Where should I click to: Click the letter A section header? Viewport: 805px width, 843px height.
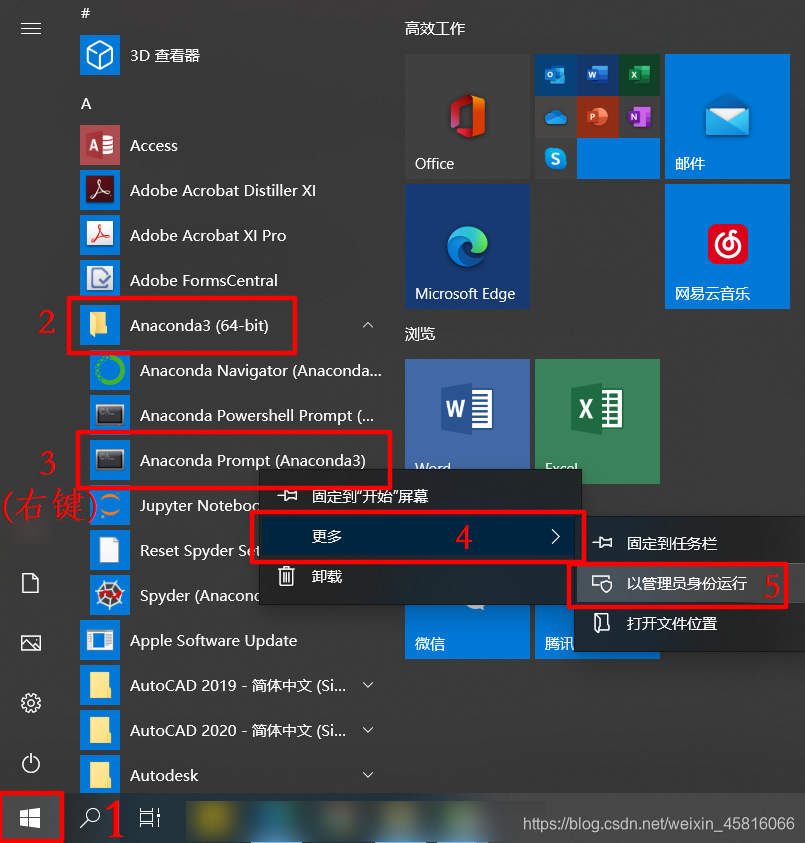86,104
